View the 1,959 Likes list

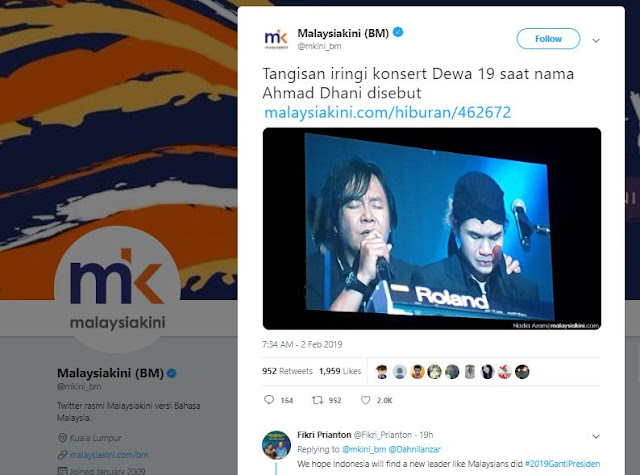pos(340,371)
